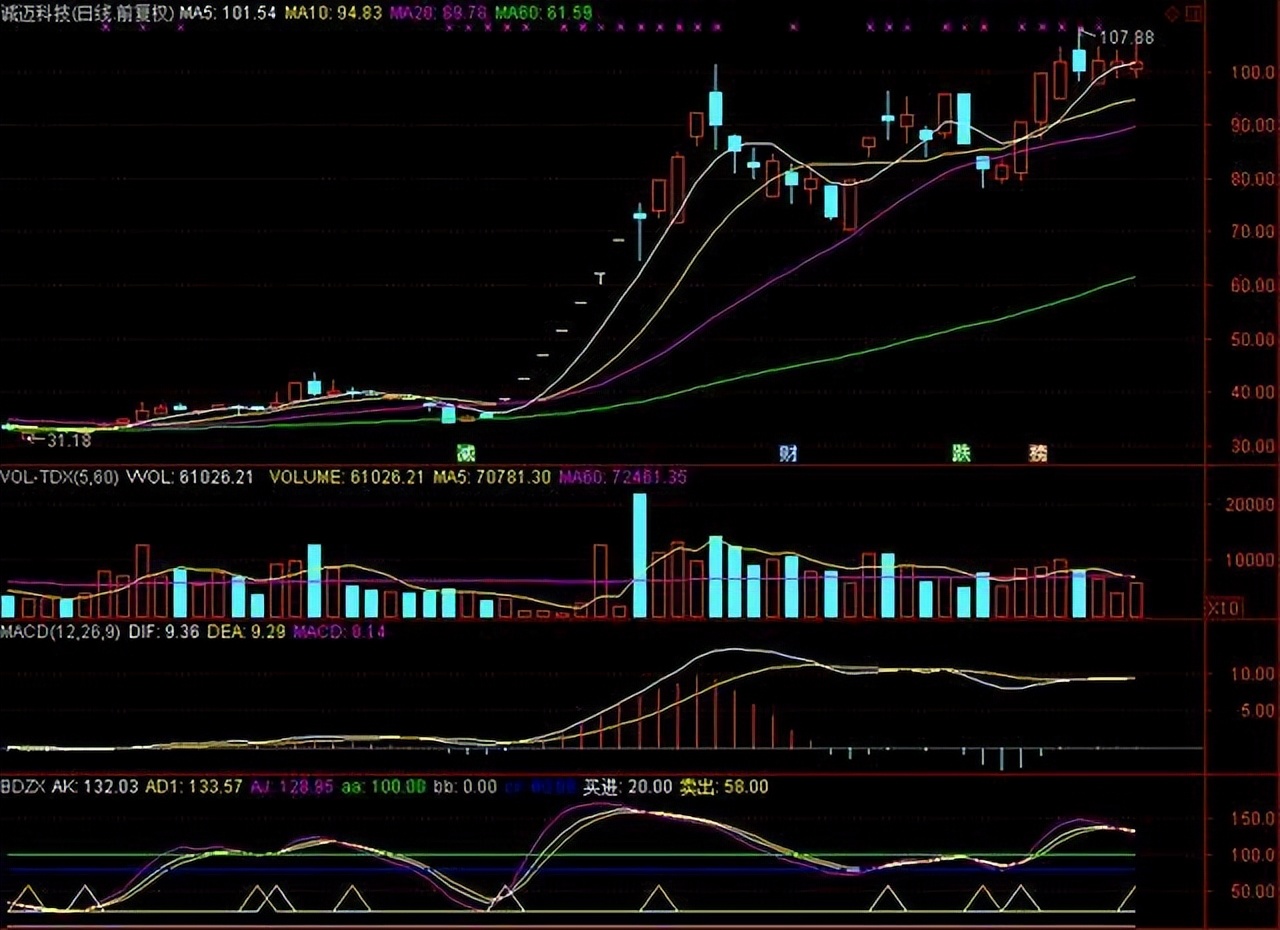This screenshot has height=930, width=1280.
Task: Select the MA5: 101.54 indicator label
Action: (x=229, y=13)
